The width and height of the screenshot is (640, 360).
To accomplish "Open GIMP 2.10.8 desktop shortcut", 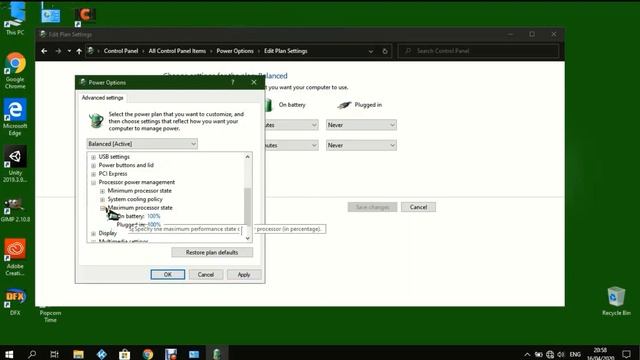I will click(x=15, y=210).
